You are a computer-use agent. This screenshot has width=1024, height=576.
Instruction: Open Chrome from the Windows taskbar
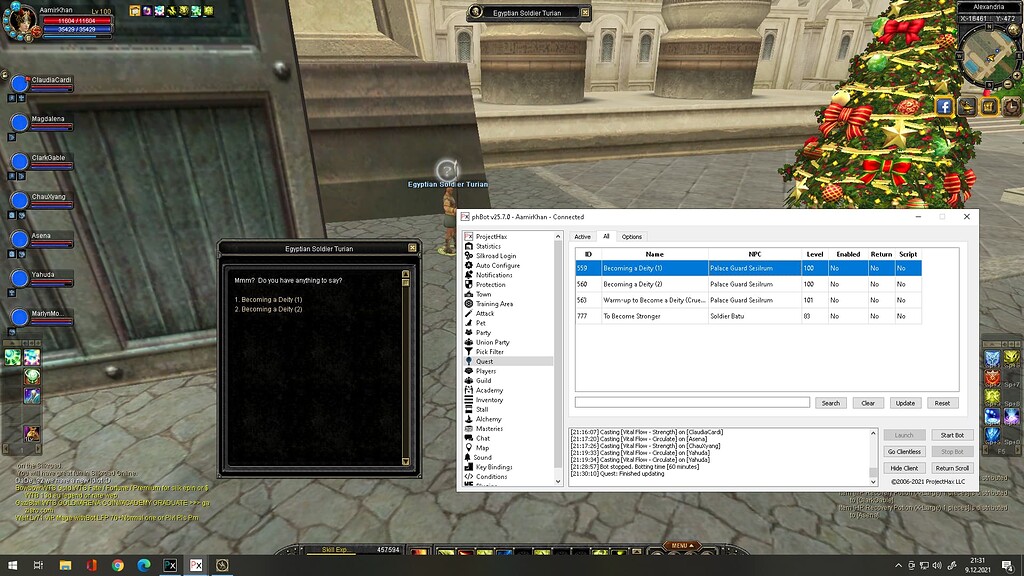point(118,565)
